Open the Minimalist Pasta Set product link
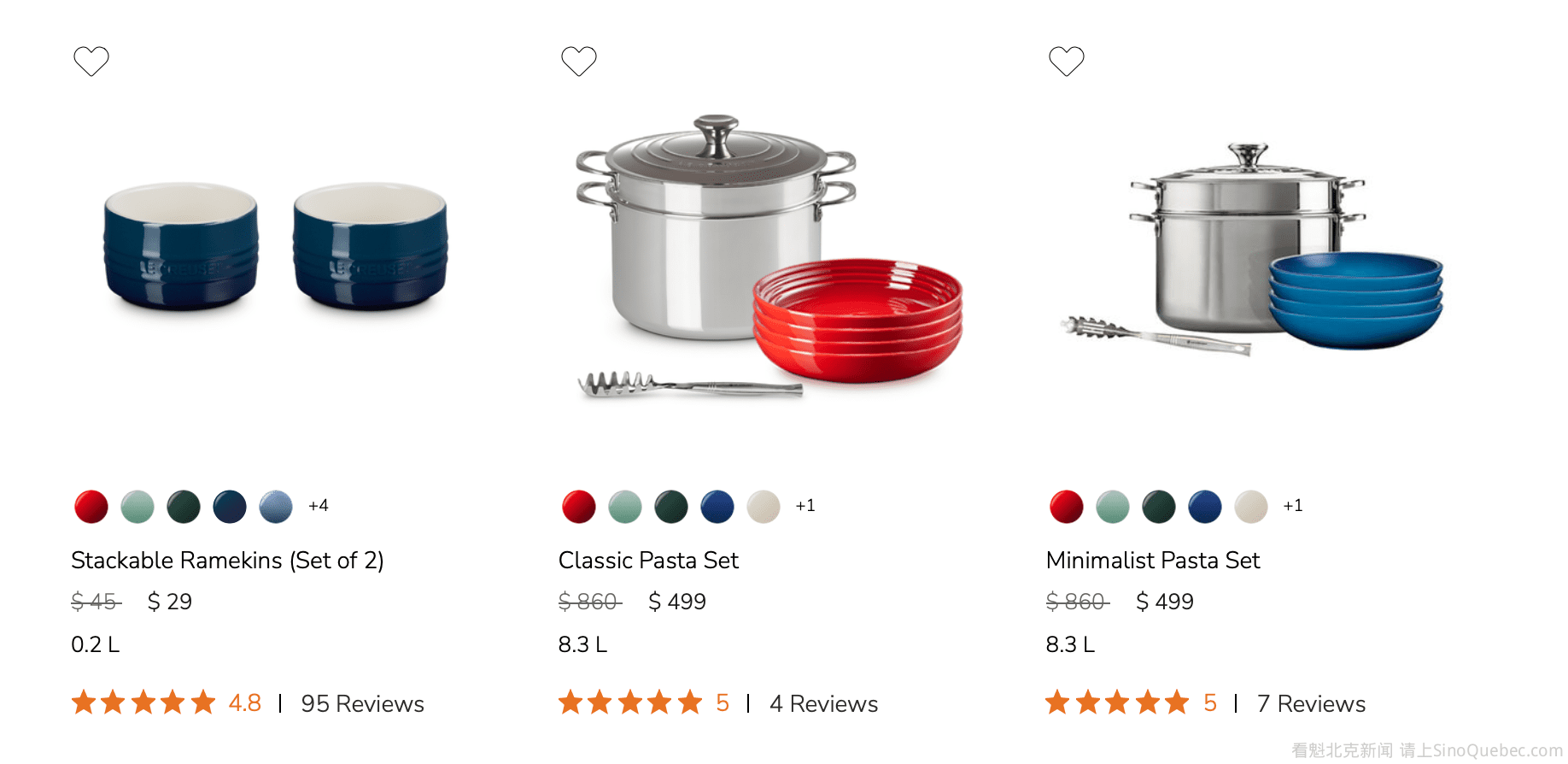Image resolution: width=1568 pixels, height=764 pixels. tap(1153, 561)
